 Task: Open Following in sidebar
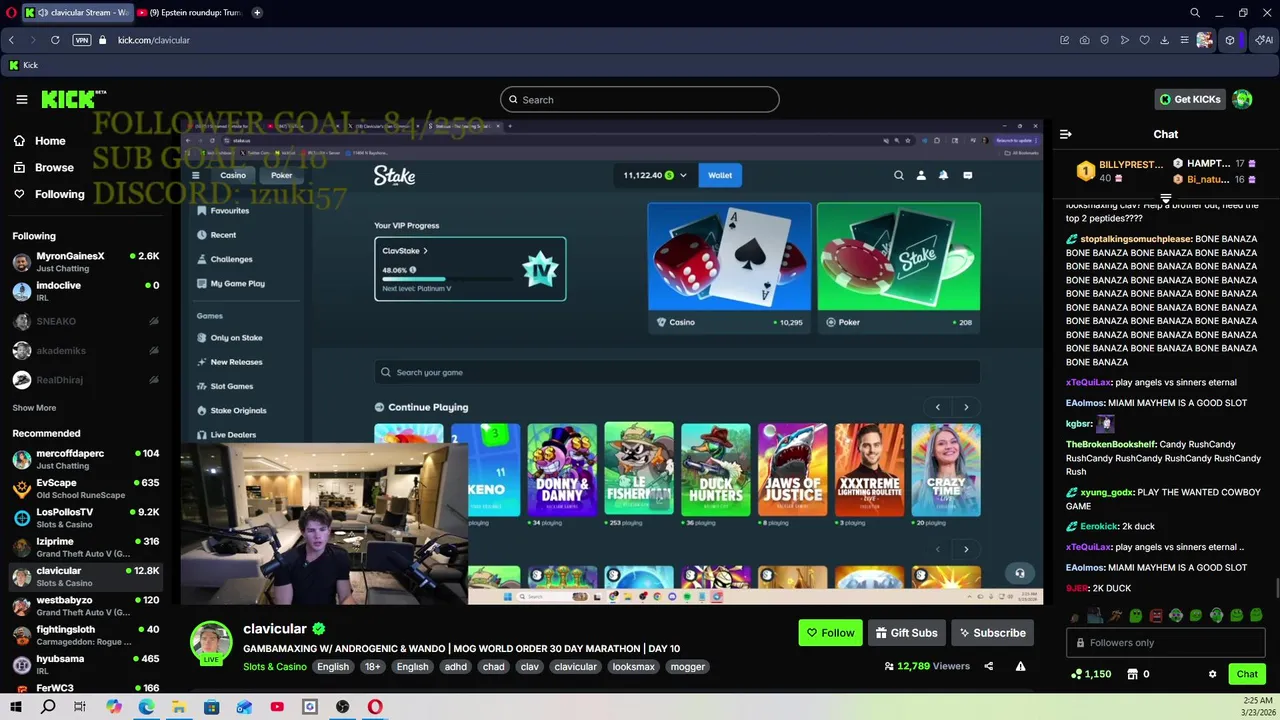[60, 194]
